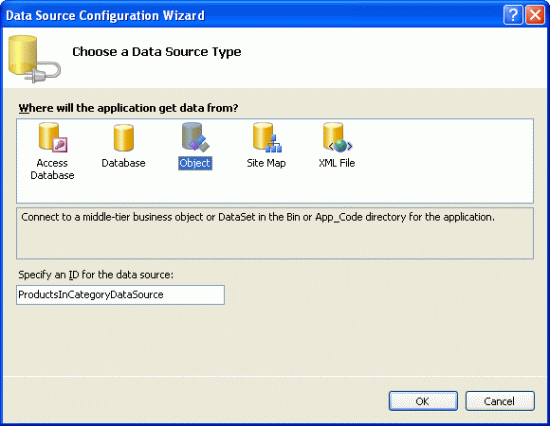Click the 'Site Map' text label
This screenshot has width=550, height=426.
click(266, 163)
